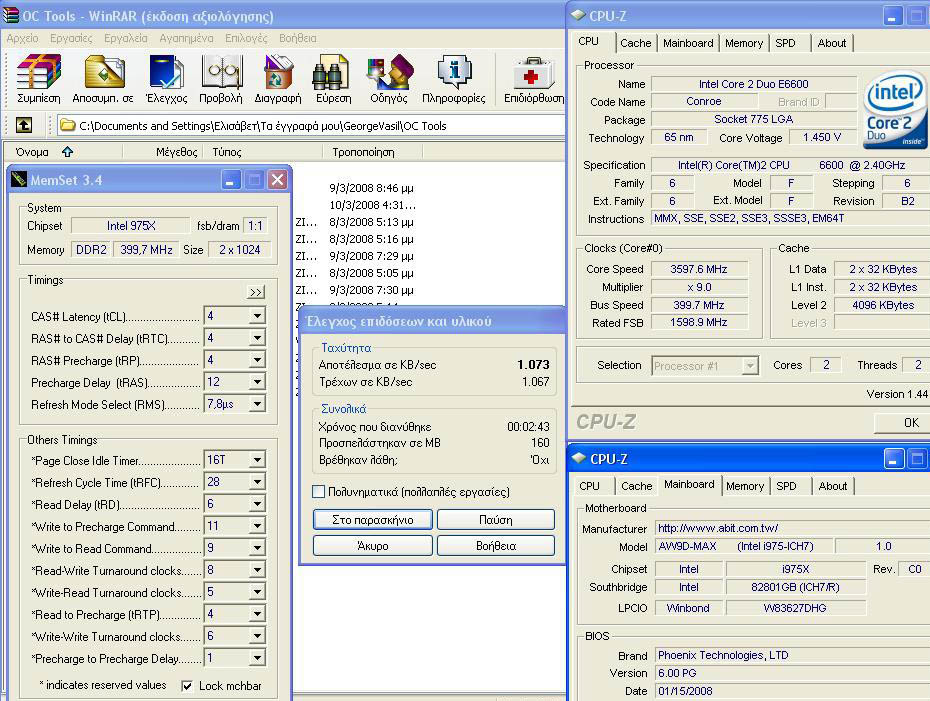This screenshot has width=930, height=701.
Task: Switch to Cache tab in top CPU-Z
Action: (636, 43)
